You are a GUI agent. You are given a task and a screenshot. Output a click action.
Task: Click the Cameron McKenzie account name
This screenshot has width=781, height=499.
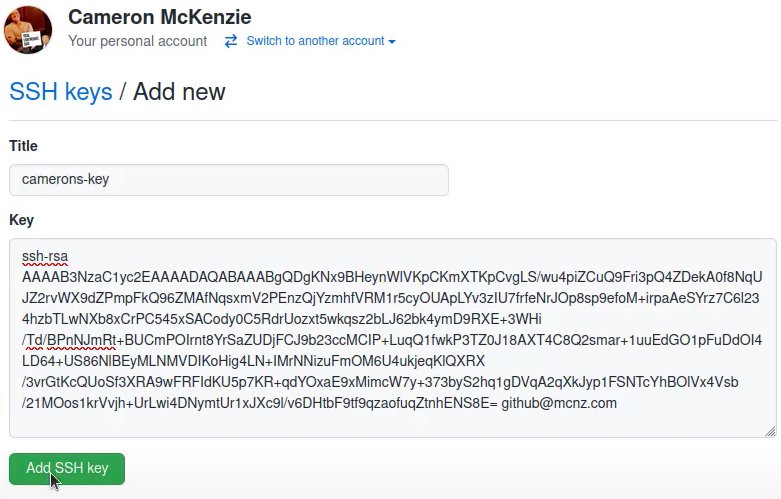coord(160,17)
